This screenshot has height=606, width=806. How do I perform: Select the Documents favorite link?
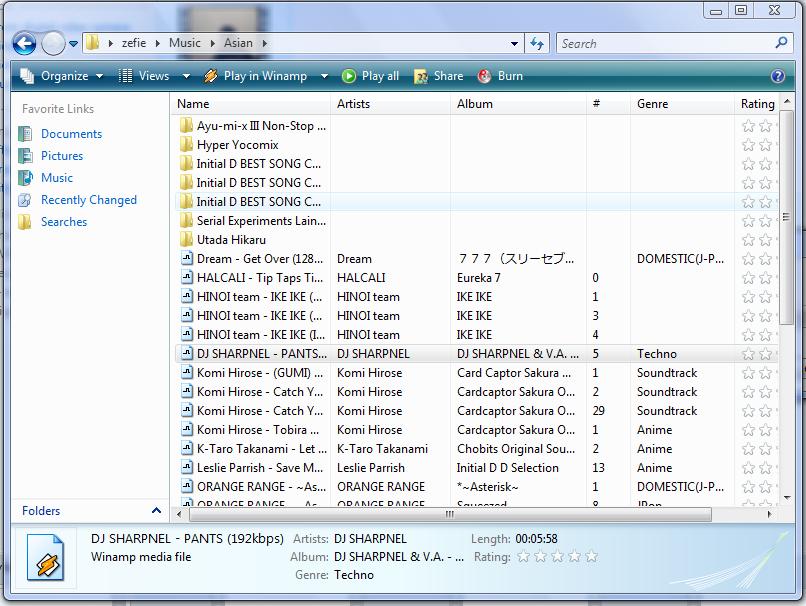click(71, 134)
